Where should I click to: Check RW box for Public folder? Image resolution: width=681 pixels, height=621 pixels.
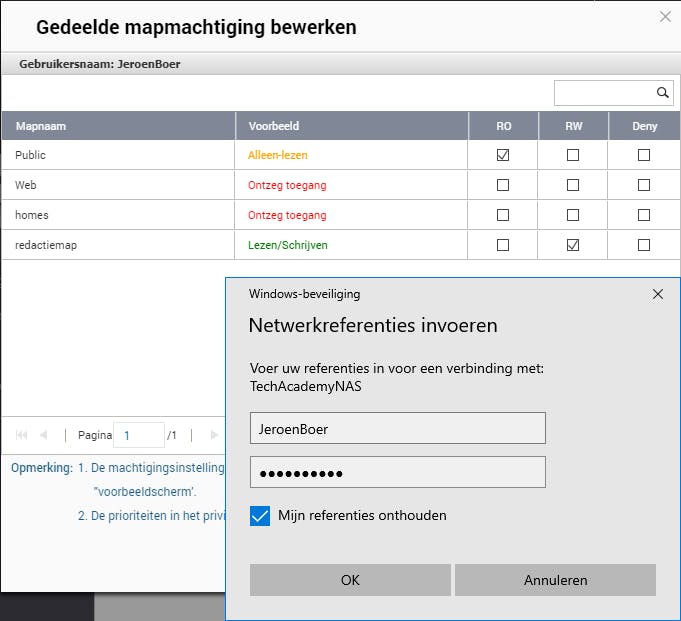click(x=573, y=155)
